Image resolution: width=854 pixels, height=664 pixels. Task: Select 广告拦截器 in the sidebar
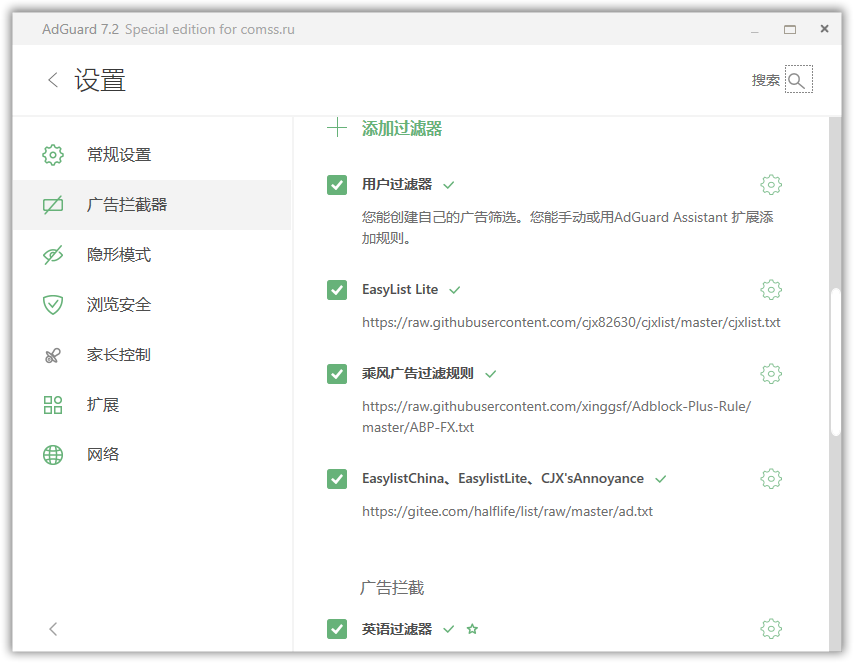pyautogui.click(x=152, y=205)
